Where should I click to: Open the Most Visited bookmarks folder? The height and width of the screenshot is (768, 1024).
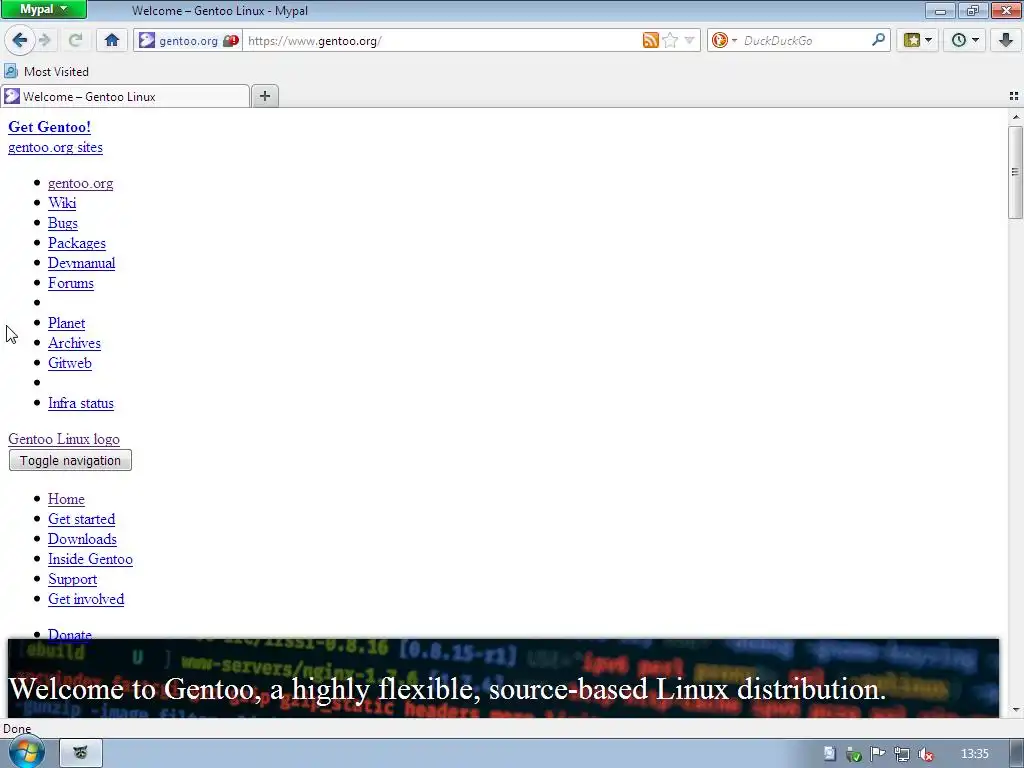tap(46, 71)
